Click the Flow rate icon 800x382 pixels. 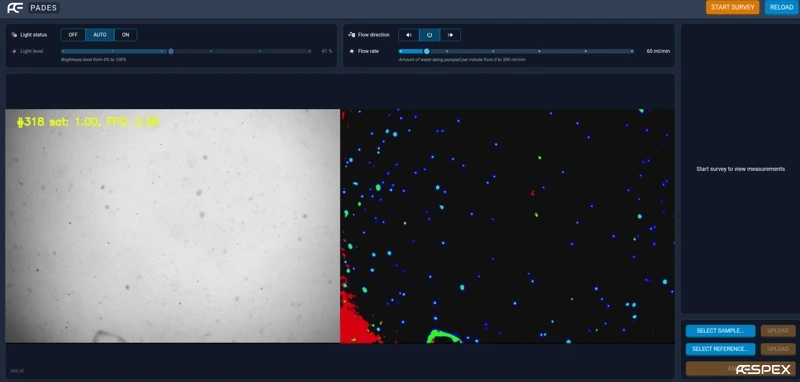351,51
